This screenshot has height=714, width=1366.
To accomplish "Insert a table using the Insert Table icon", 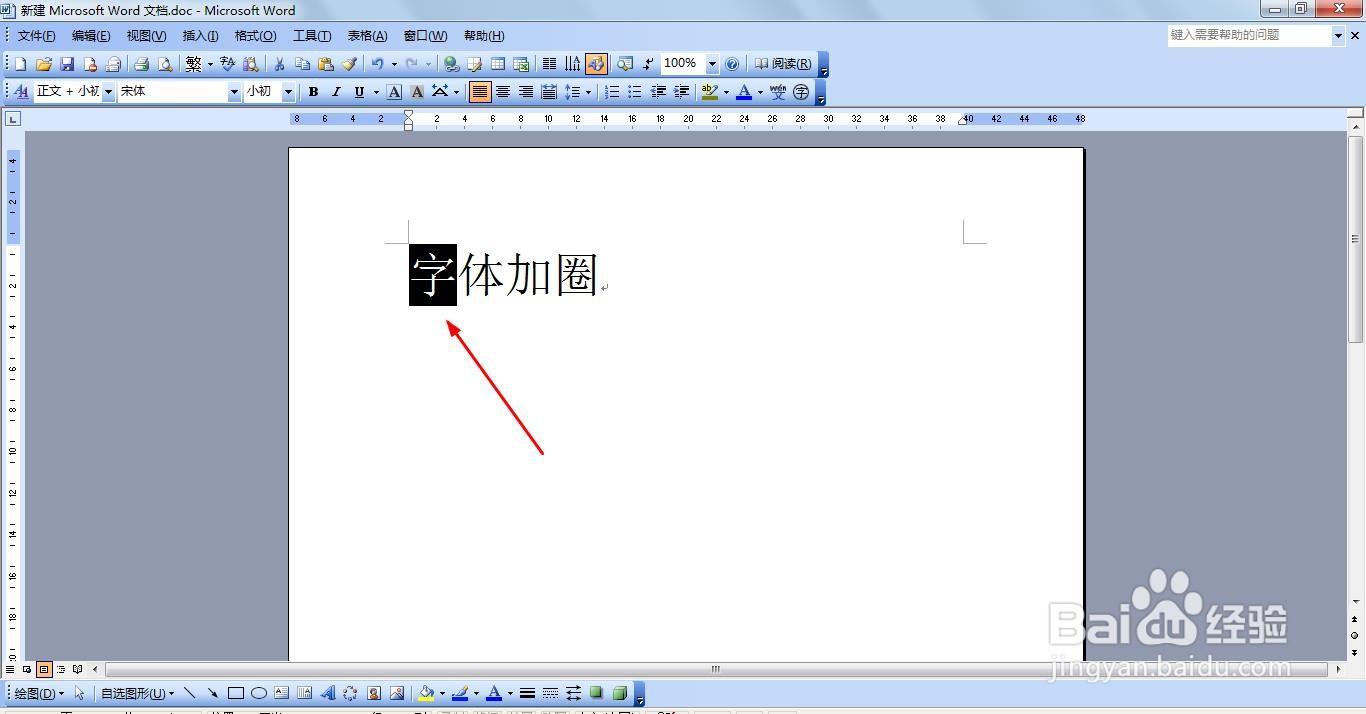I will pyautogui.click(x=498, y=63).
